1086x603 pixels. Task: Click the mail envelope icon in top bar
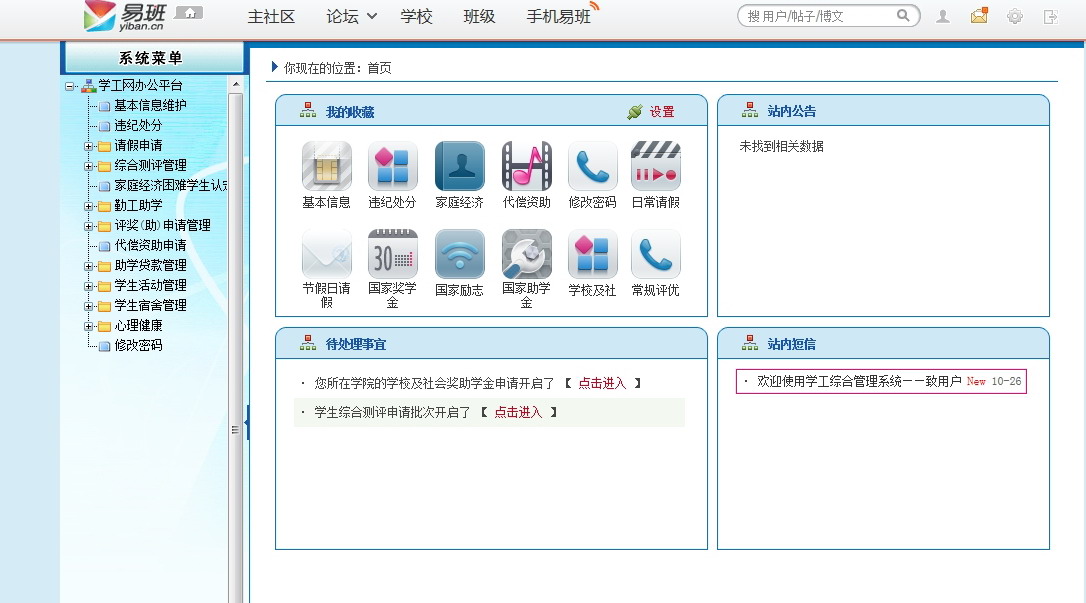click(x=979, y=16)
